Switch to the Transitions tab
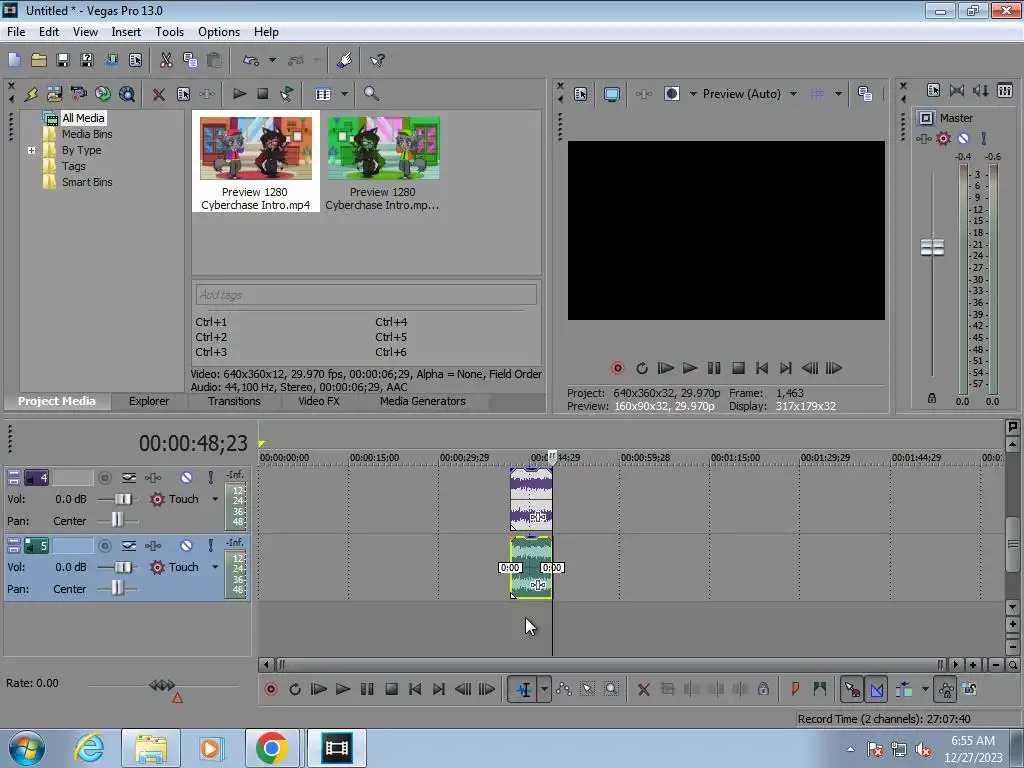 [x=234, y=401]
